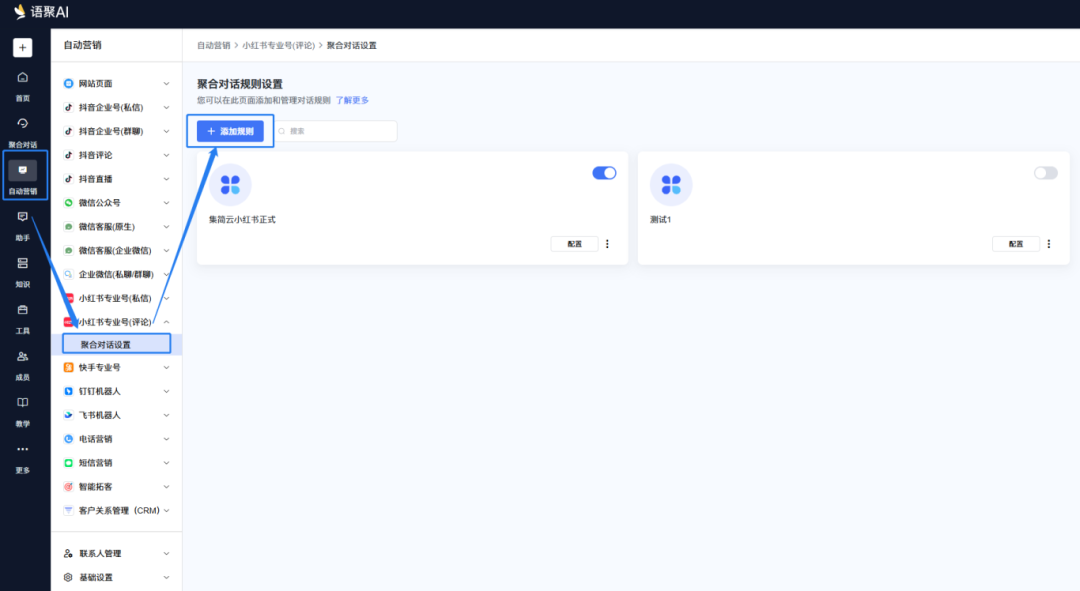Go to 自动营销 in the breadcrumb
Viewport: 1080px width, 591px height.
(x=214, y=45)
